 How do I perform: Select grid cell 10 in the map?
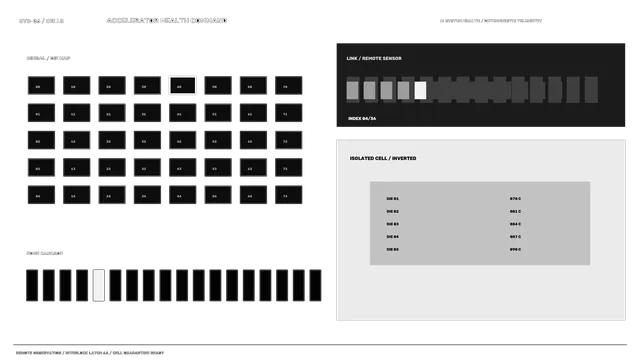(x=77, y=85)
